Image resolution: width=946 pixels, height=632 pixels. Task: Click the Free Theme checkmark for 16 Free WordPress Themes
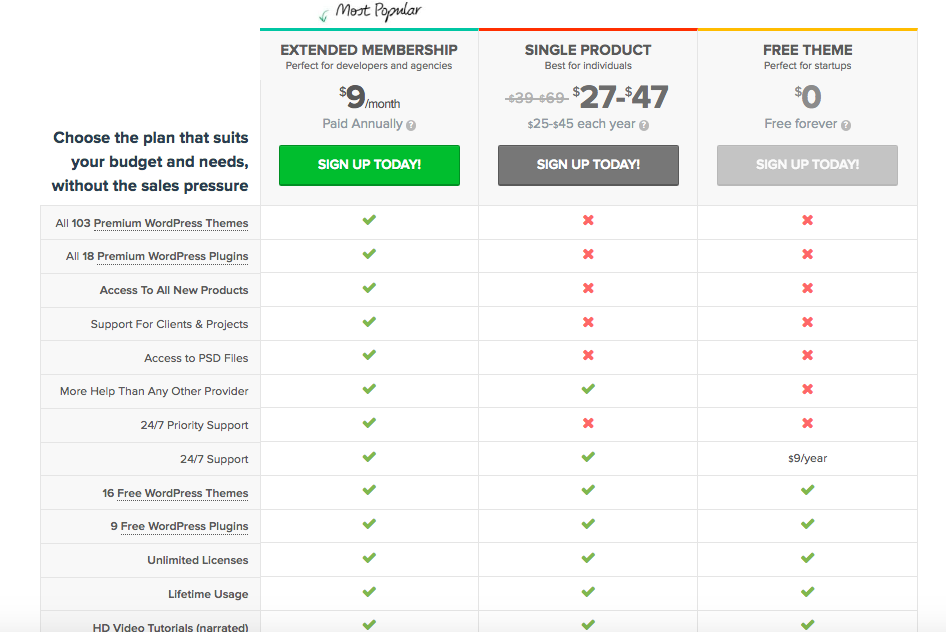807,490
